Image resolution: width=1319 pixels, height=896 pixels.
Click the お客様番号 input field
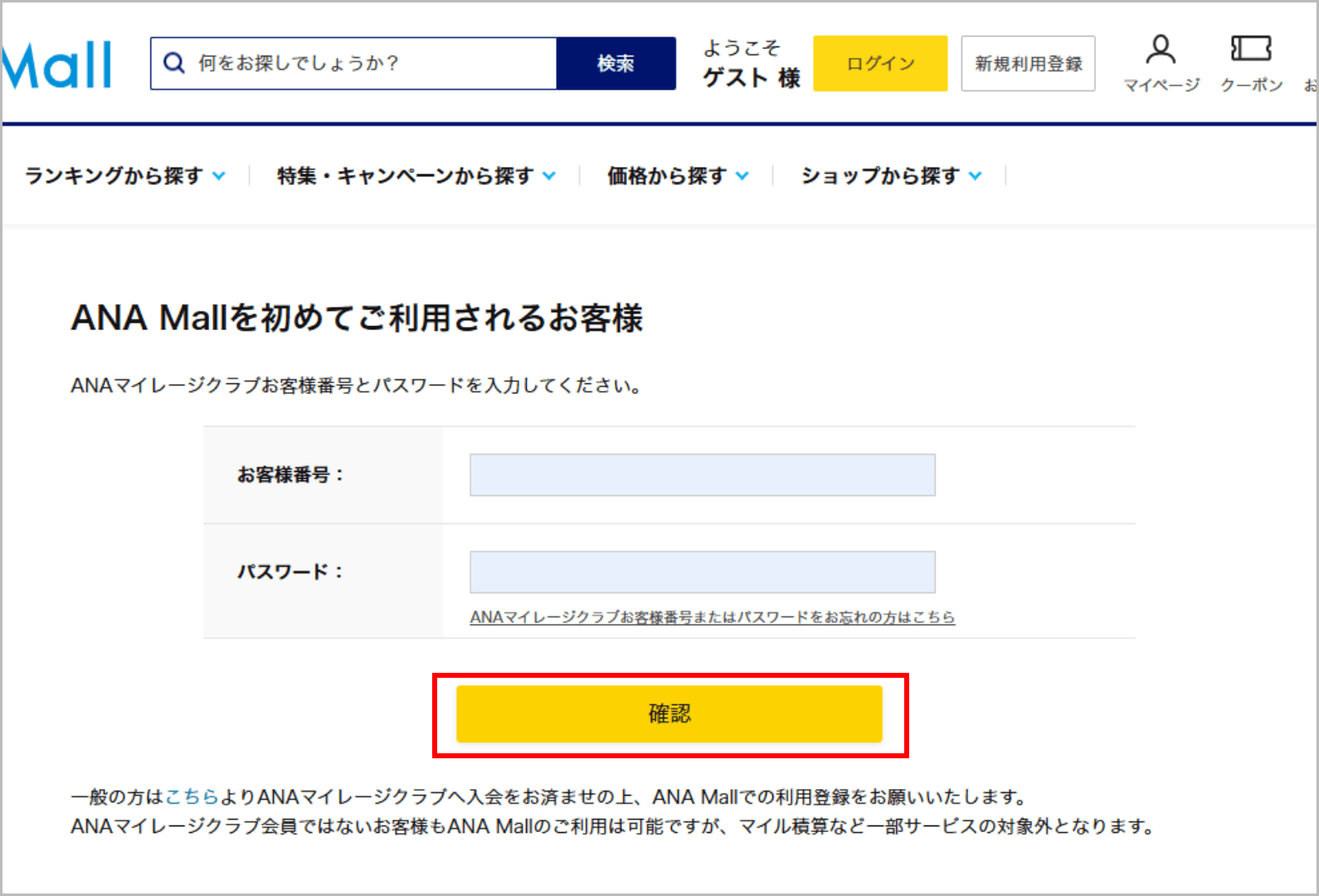click(x=702, y=475)
